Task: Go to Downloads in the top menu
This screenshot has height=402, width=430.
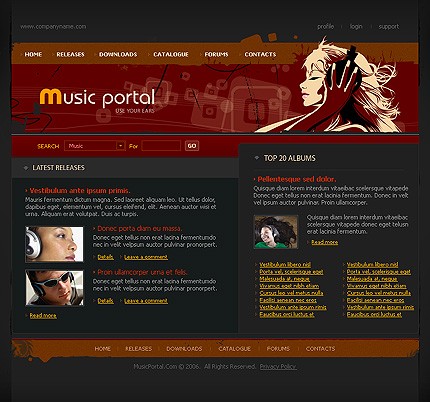Action: coord(118,54)
